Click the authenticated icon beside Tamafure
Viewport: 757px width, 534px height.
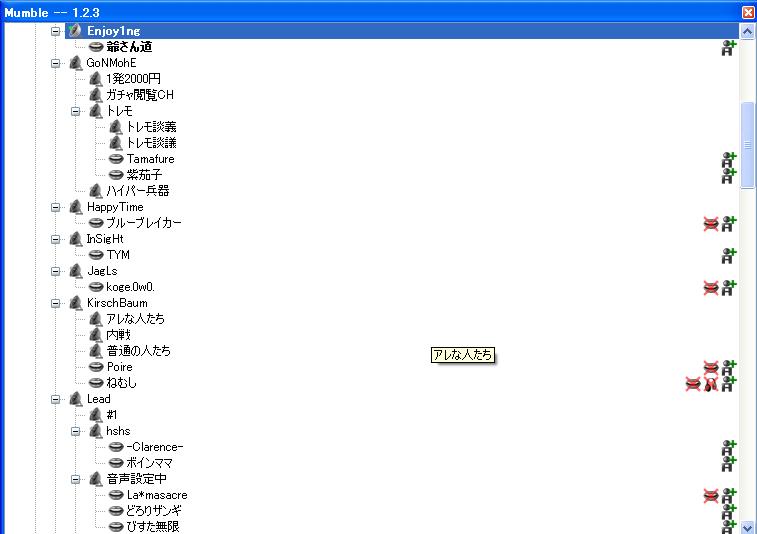point(729,160)
